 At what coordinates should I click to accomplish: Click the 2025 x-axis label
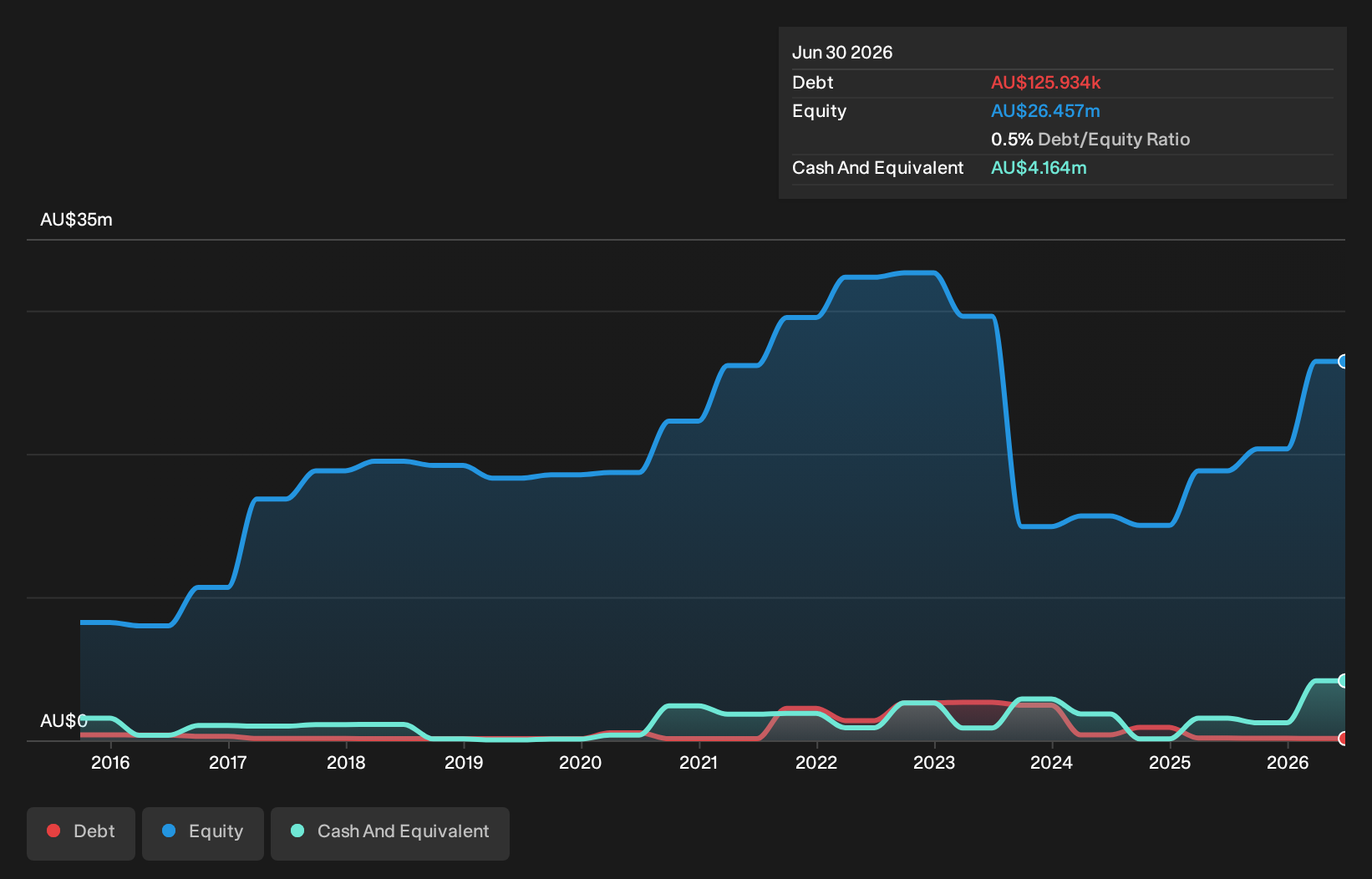[1170, 762]
